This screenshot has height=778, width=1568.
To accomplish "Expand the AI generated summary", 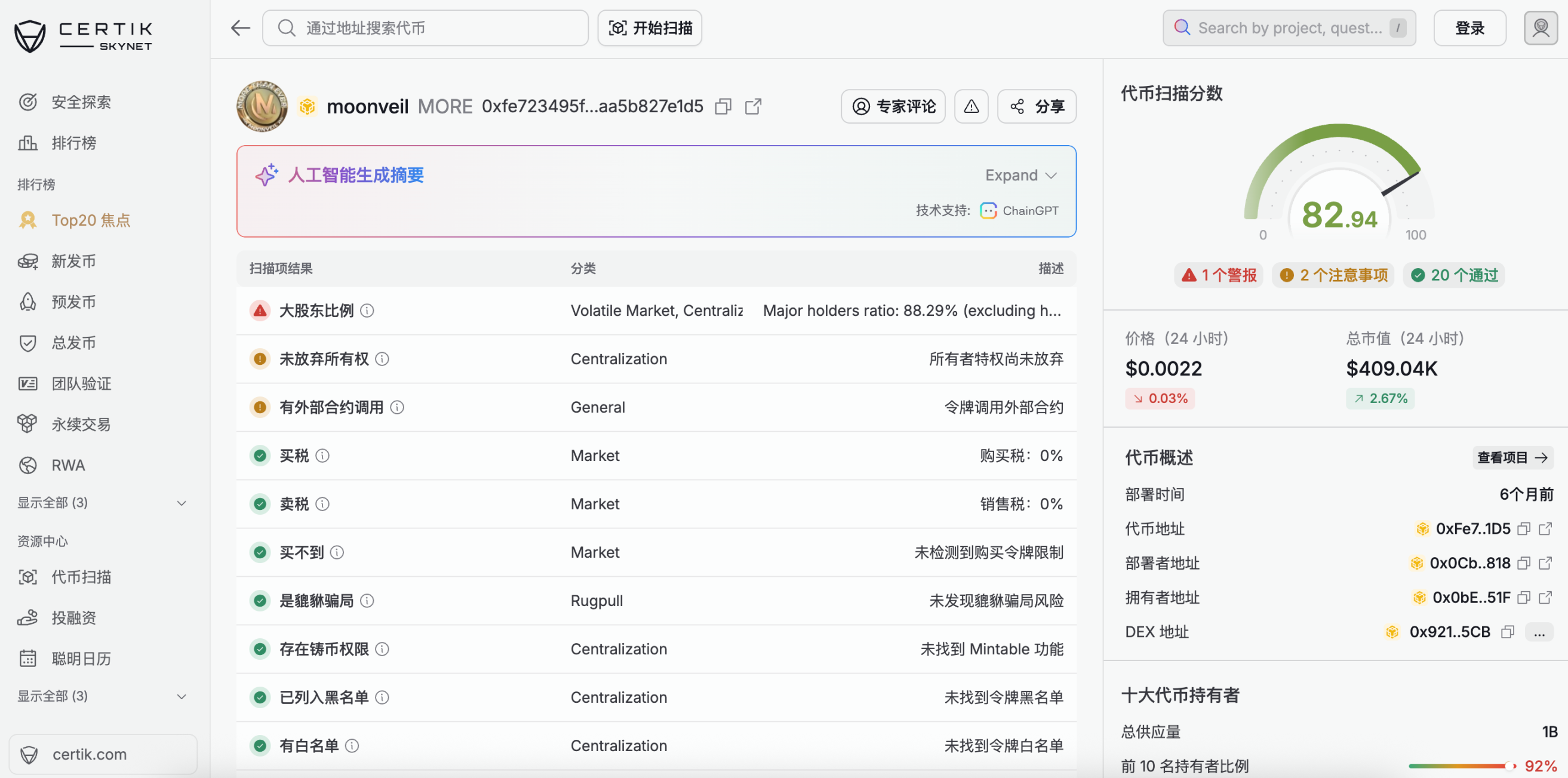I will point(1020,176).
